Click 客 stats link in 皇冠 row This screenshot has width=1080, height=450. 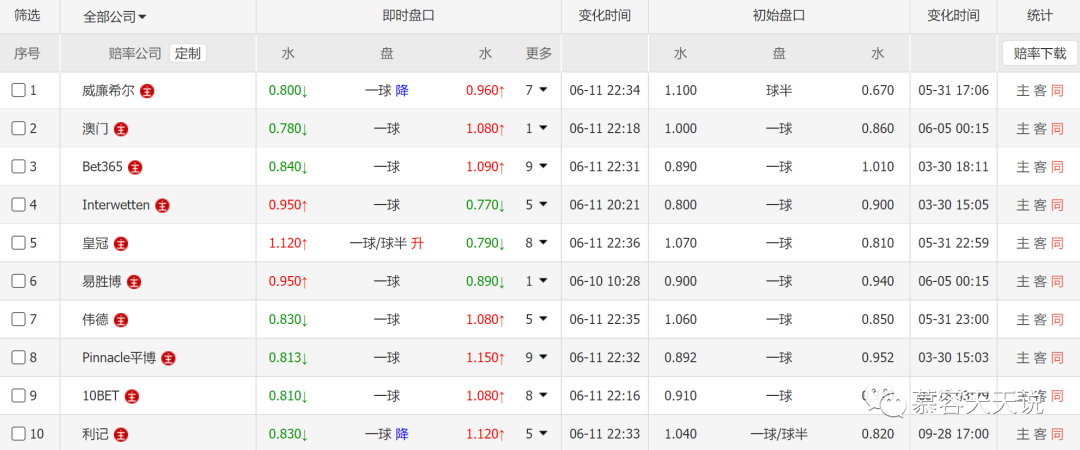click(1040, 243)
